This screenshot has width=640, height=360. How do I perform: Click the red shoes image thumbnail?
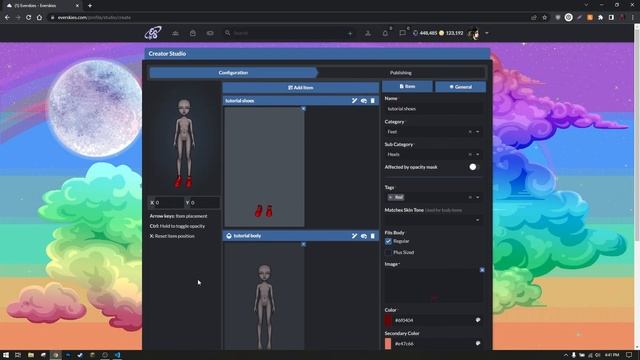(x=264, y=167)
